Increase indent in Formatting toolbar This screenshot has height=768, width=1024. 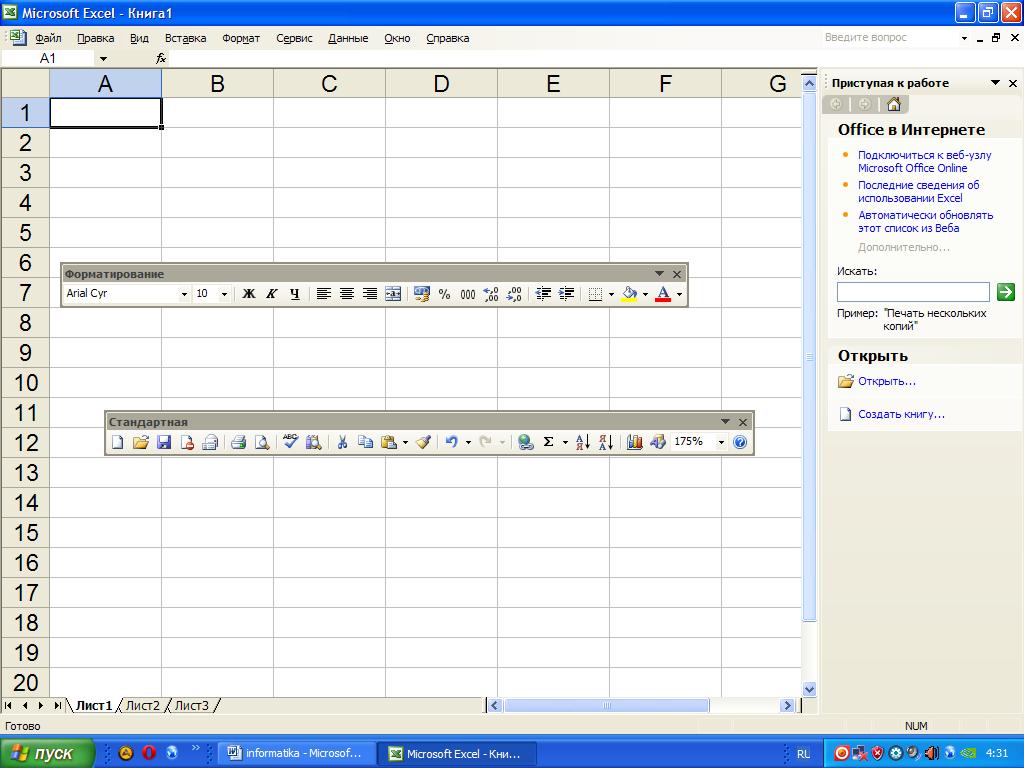566,294
